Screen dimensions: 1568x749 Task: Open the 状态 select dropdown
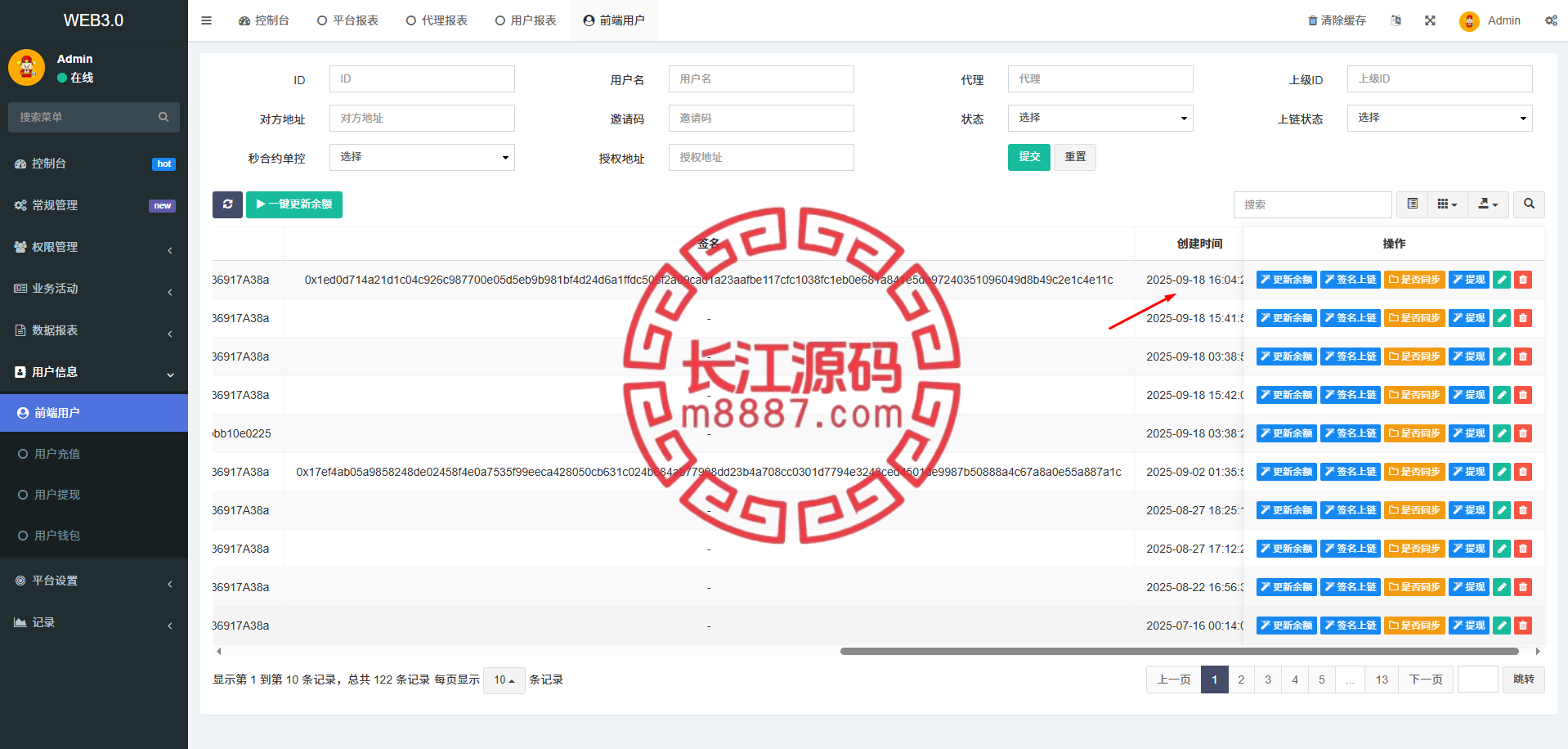point(1100,118)
